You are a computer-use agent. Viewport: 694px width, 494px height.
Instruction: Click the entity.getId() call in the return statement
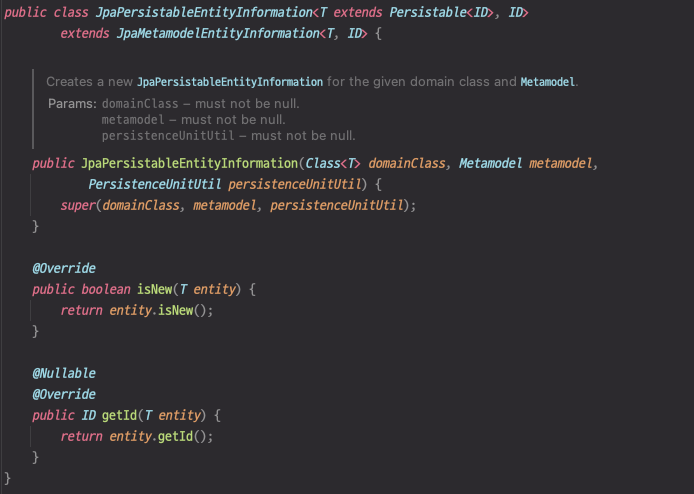[158, 437]
